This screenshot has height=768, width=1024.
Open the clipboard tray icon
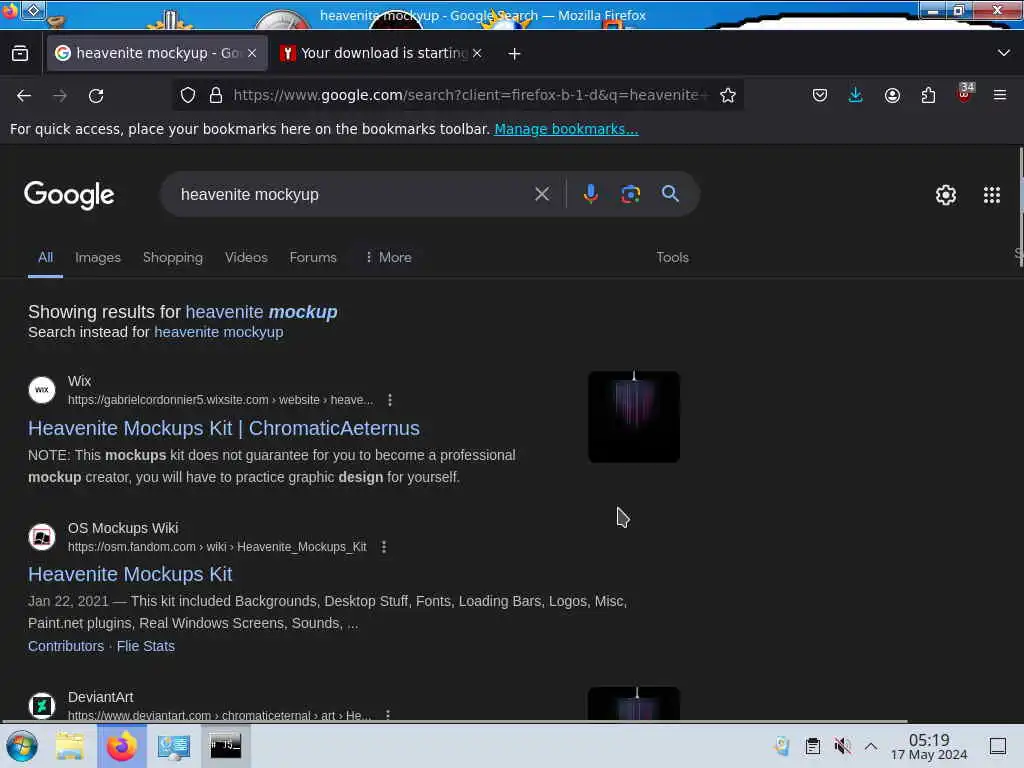(x=812, y=746)
